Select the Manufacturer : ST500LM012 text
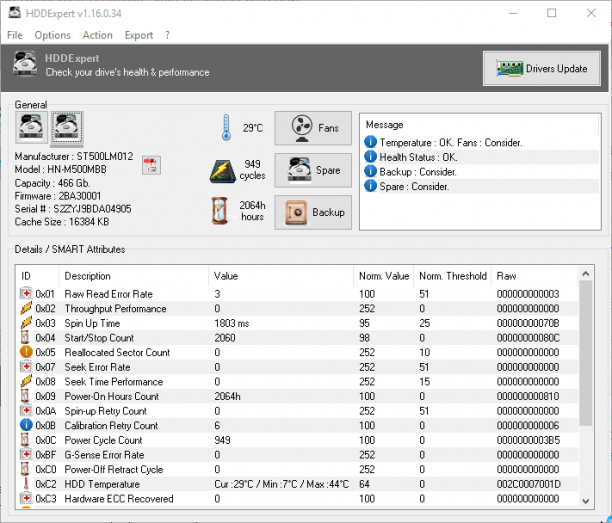The width and height of the screenshot is (612, 523). (x=74, y=157)
